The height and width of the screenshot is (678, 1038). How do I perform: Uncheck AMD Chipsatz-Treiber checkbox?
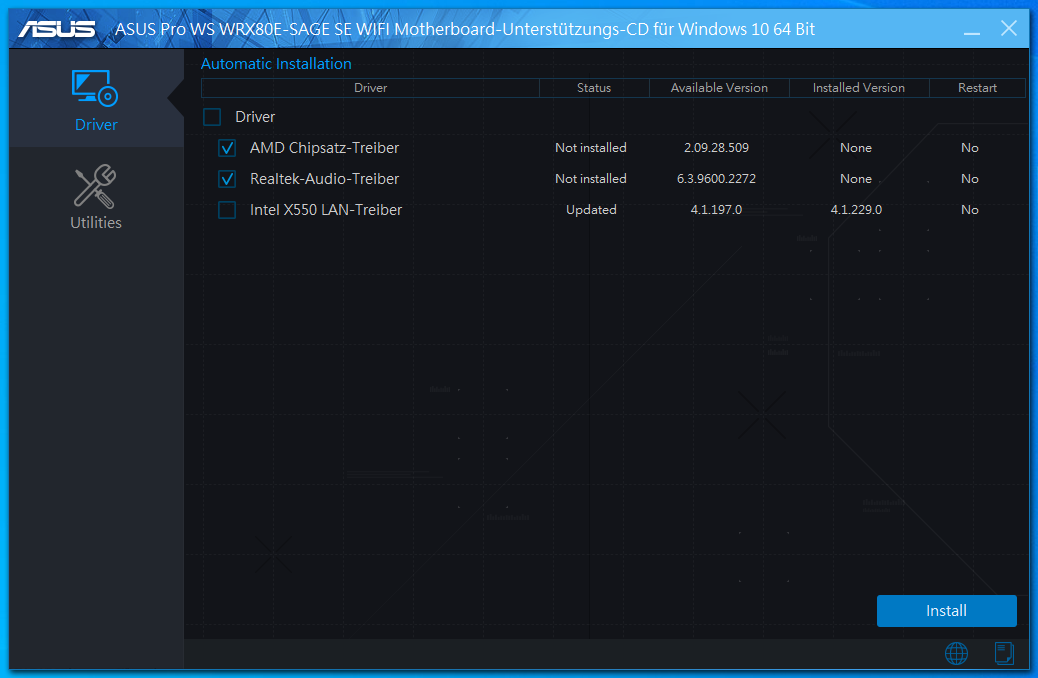click(x=227, y=148)
